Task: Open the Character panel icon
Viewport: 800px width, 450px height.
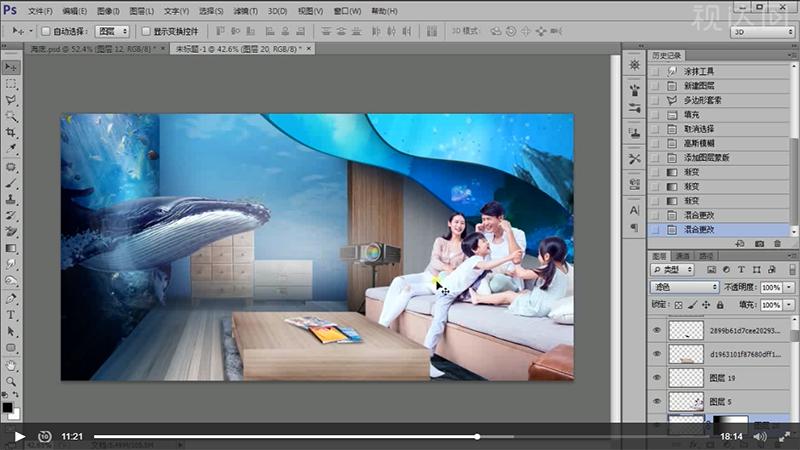Action: tap(634, 210)
